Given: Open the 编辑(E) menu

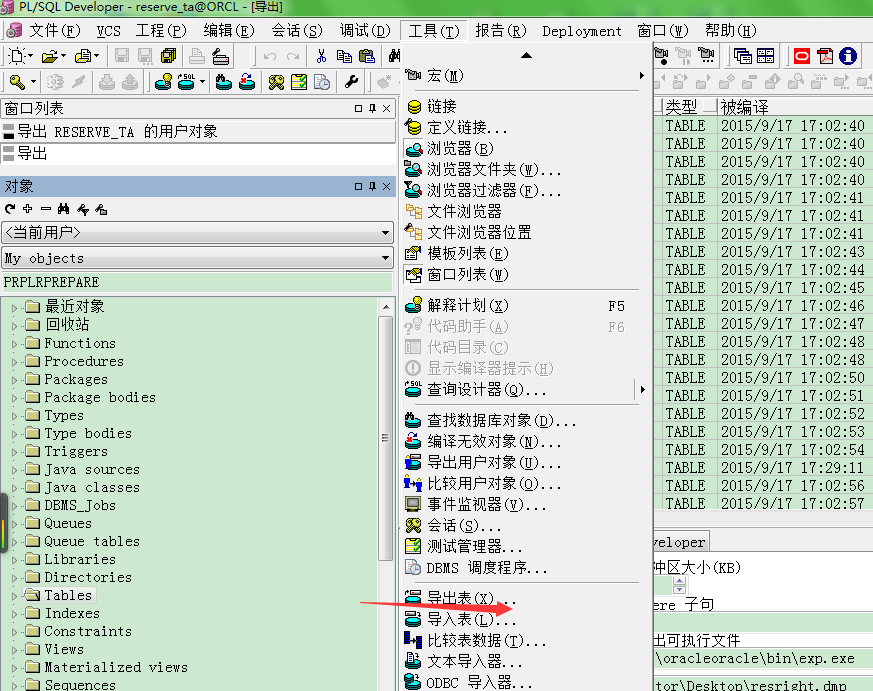Looking at the screenshot, I should click(229, 31).
